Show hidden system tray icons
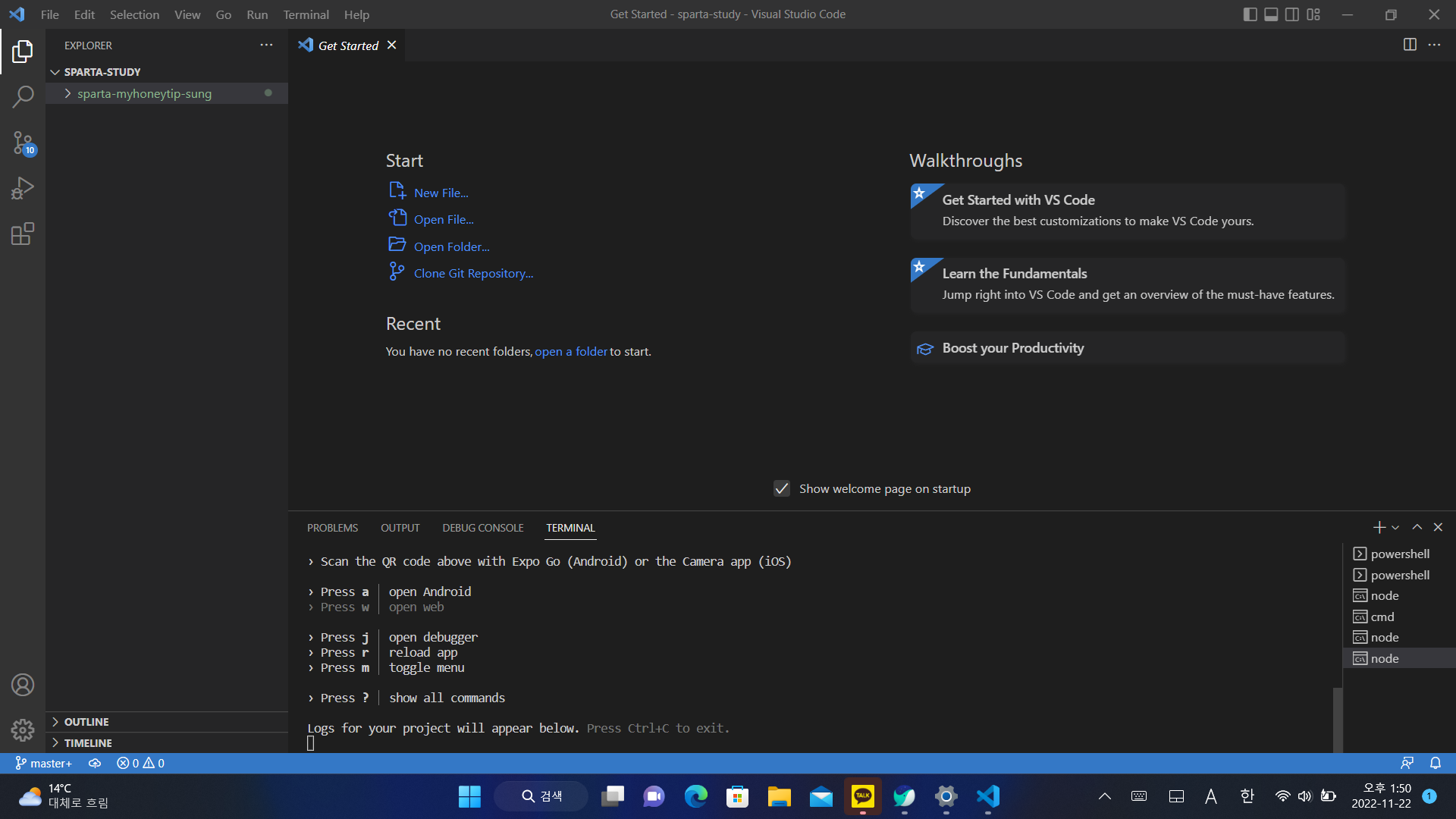 [x=1105, y=796]
